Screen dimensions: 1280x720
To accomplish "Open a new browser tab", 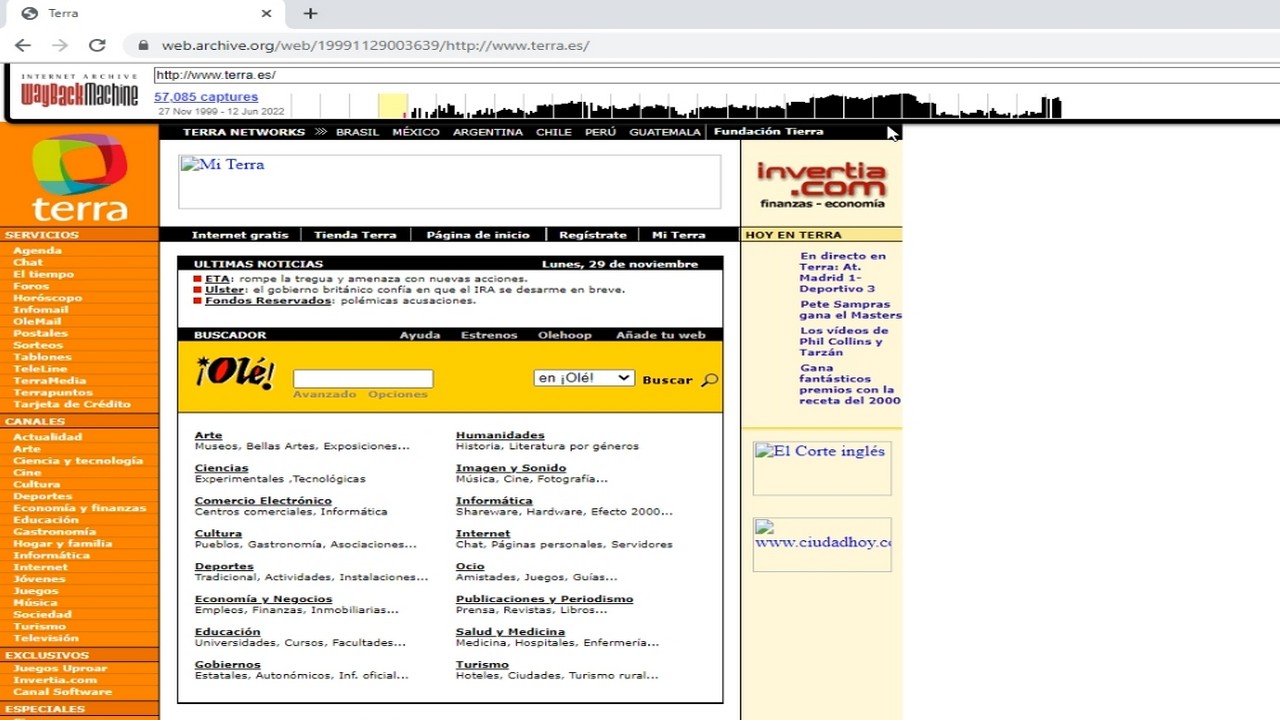I will tap(310, 13).
